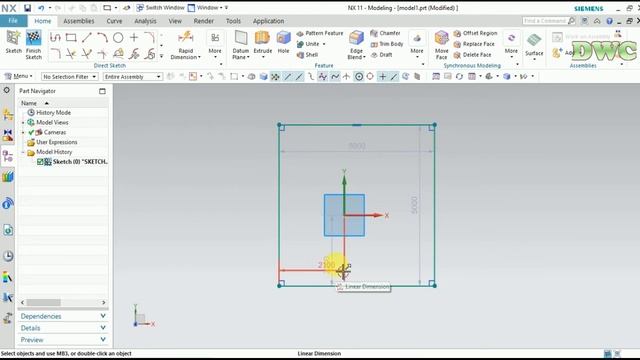This screenshot has height=360, width=640.
Task: Expand the Unite dropdown arrow
Action: tap(324, 44)
